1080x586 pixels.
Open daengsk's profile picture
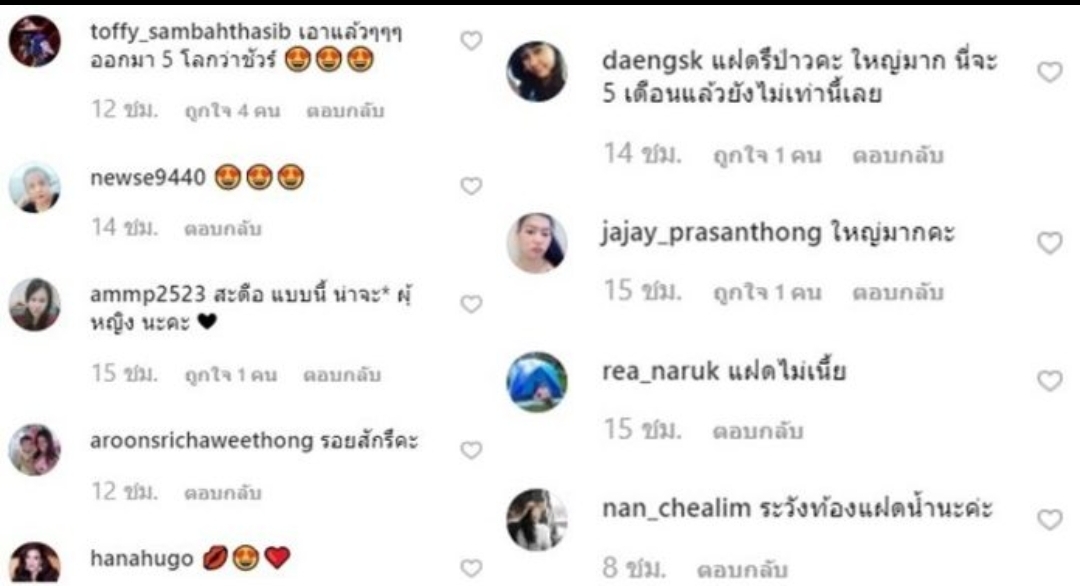coord(537,72)
